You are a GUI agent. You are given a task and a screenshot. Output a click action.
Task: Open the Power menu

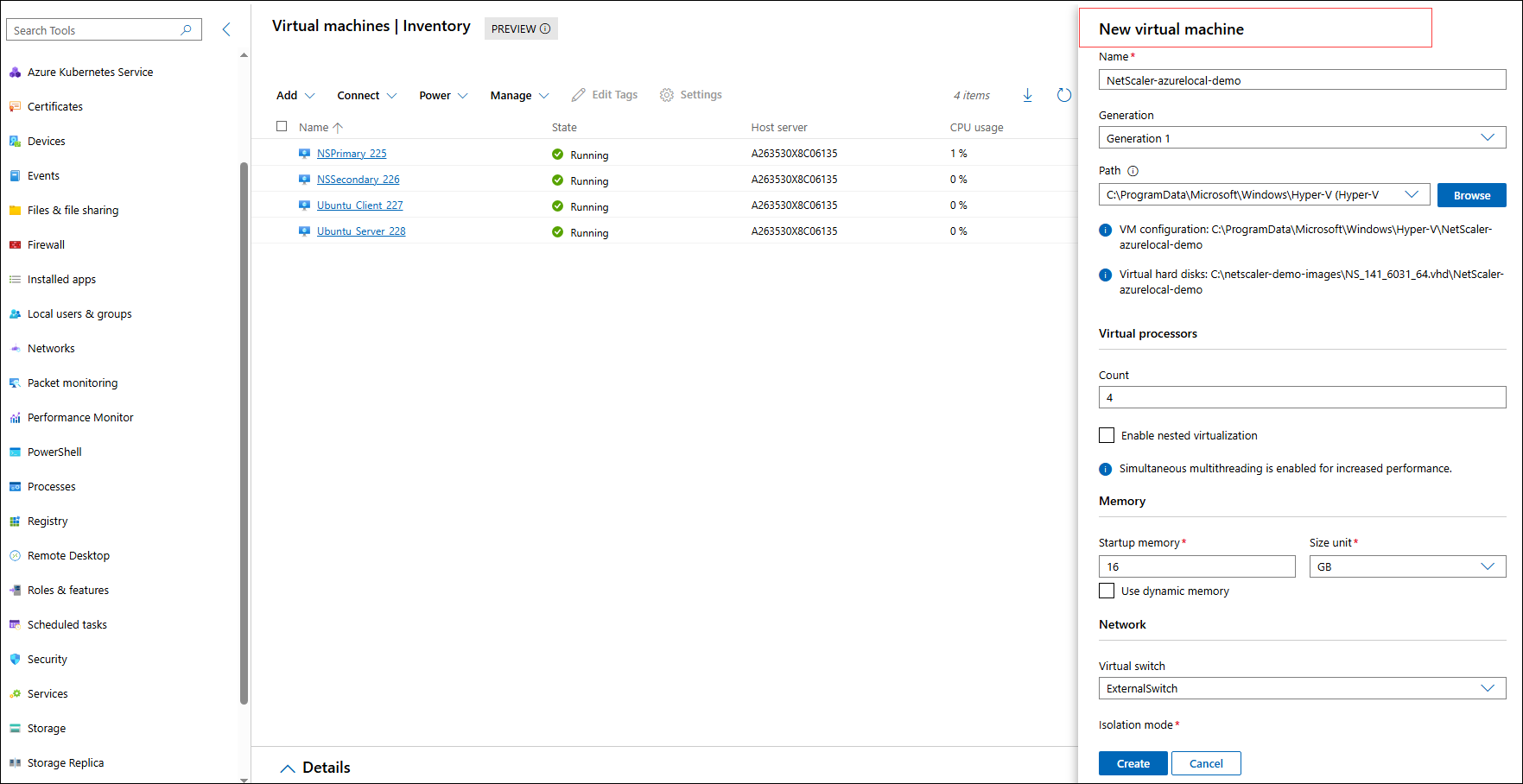(441, 95)
